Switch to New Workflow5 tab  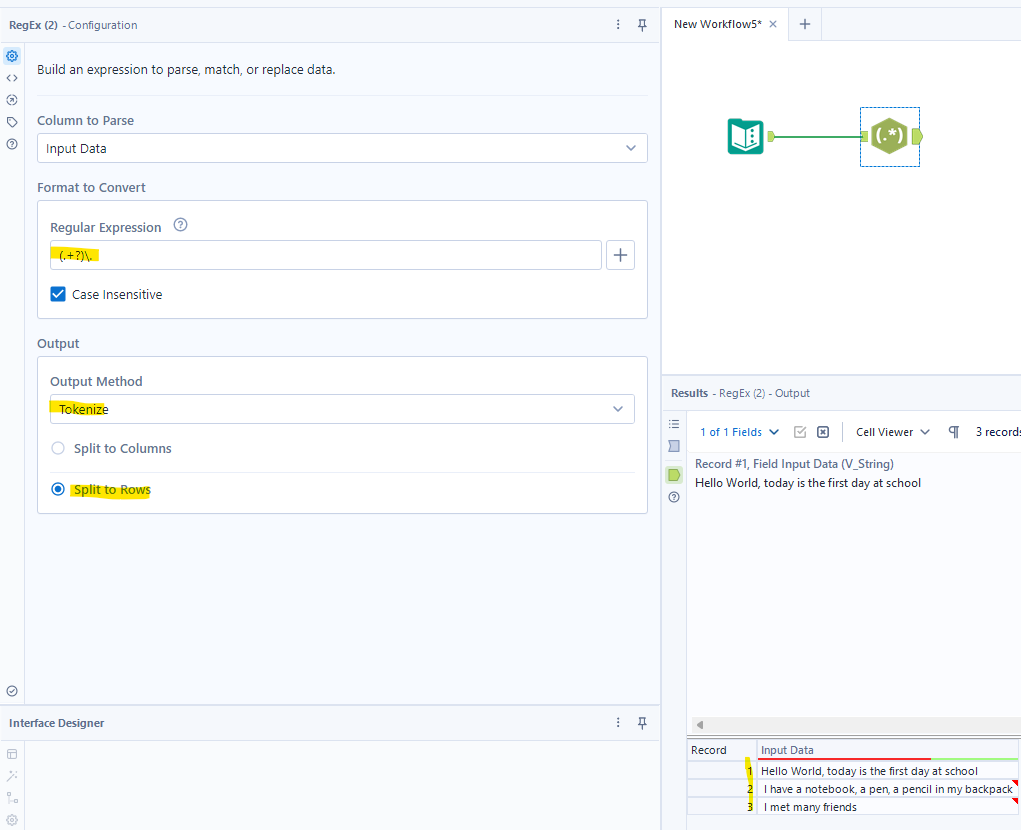[x=717, y=24]
